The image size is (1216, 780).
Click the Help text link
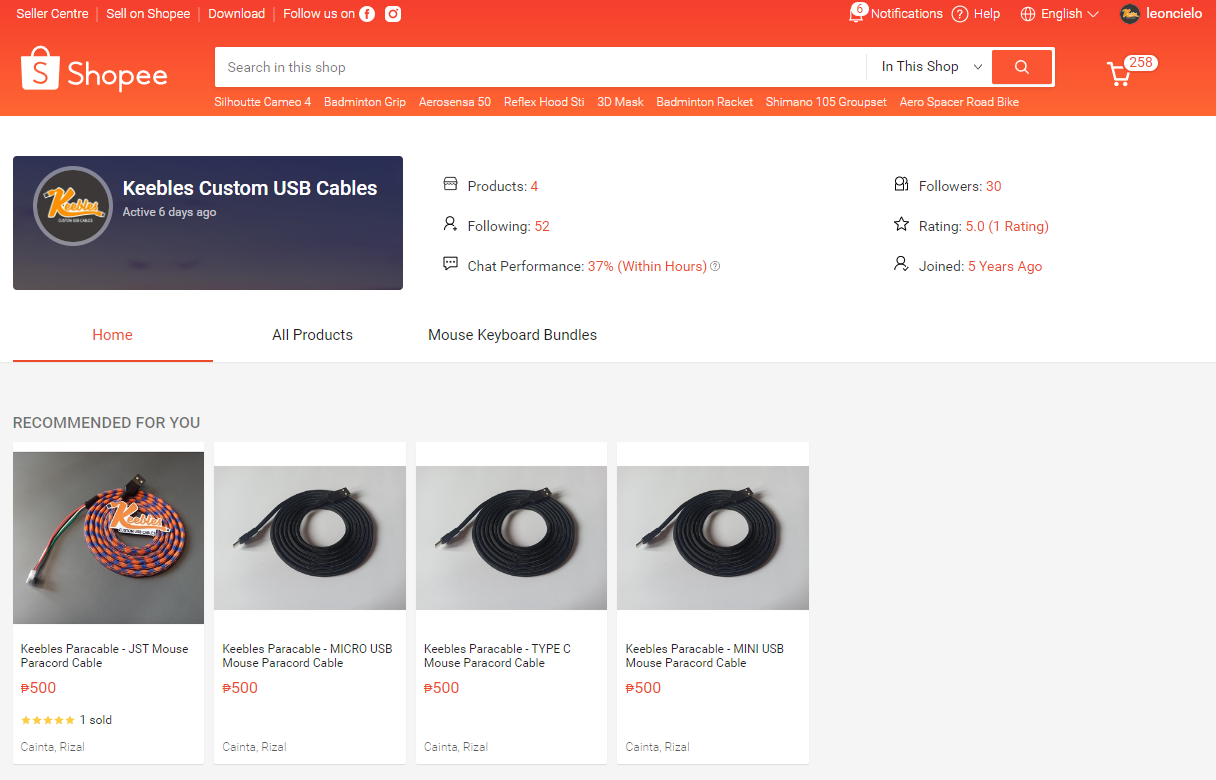987,14
